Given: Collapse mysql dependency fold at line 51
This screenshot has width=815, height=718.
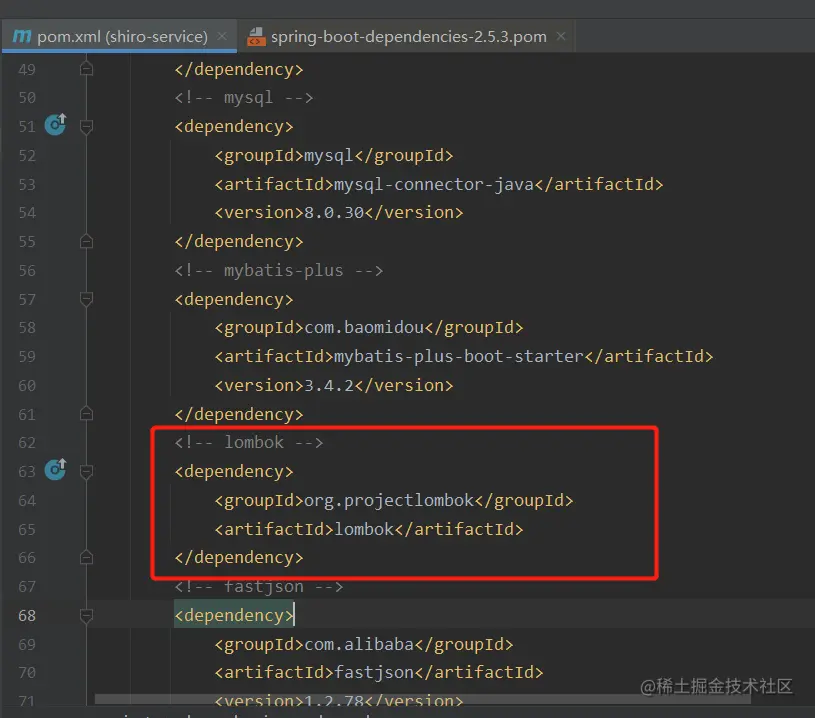Looking at the screenshot, I should (87, 126).
